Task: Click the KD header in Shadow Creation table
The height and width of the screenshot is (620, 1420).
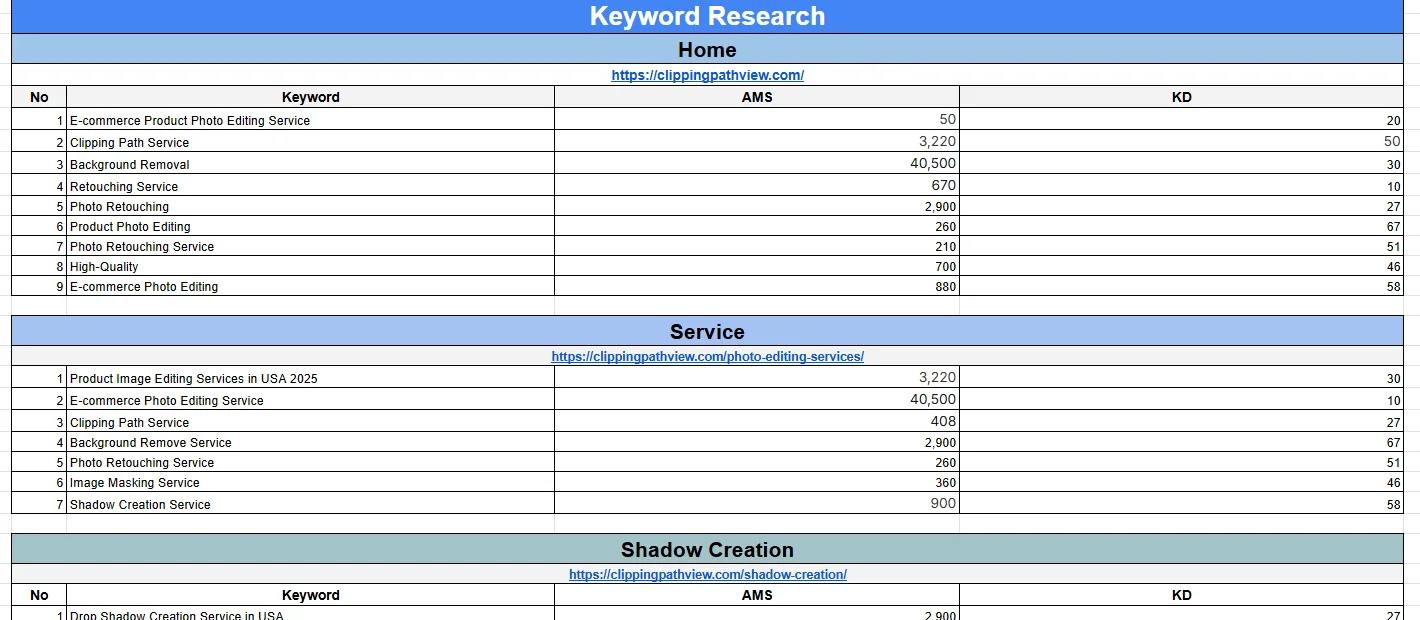Action: point(1180,595)
